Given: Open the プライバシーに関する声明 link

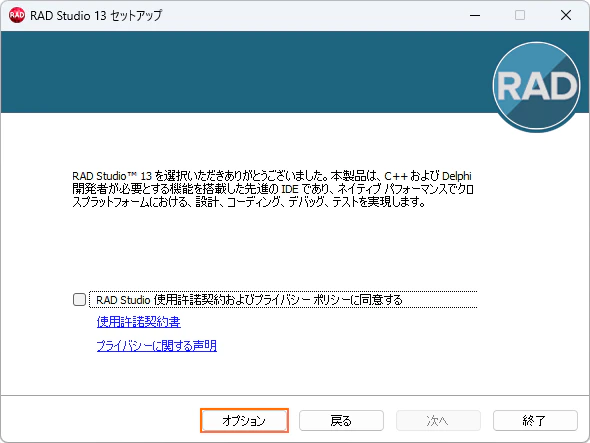Looking at the screenshot, I should [157, 346].
